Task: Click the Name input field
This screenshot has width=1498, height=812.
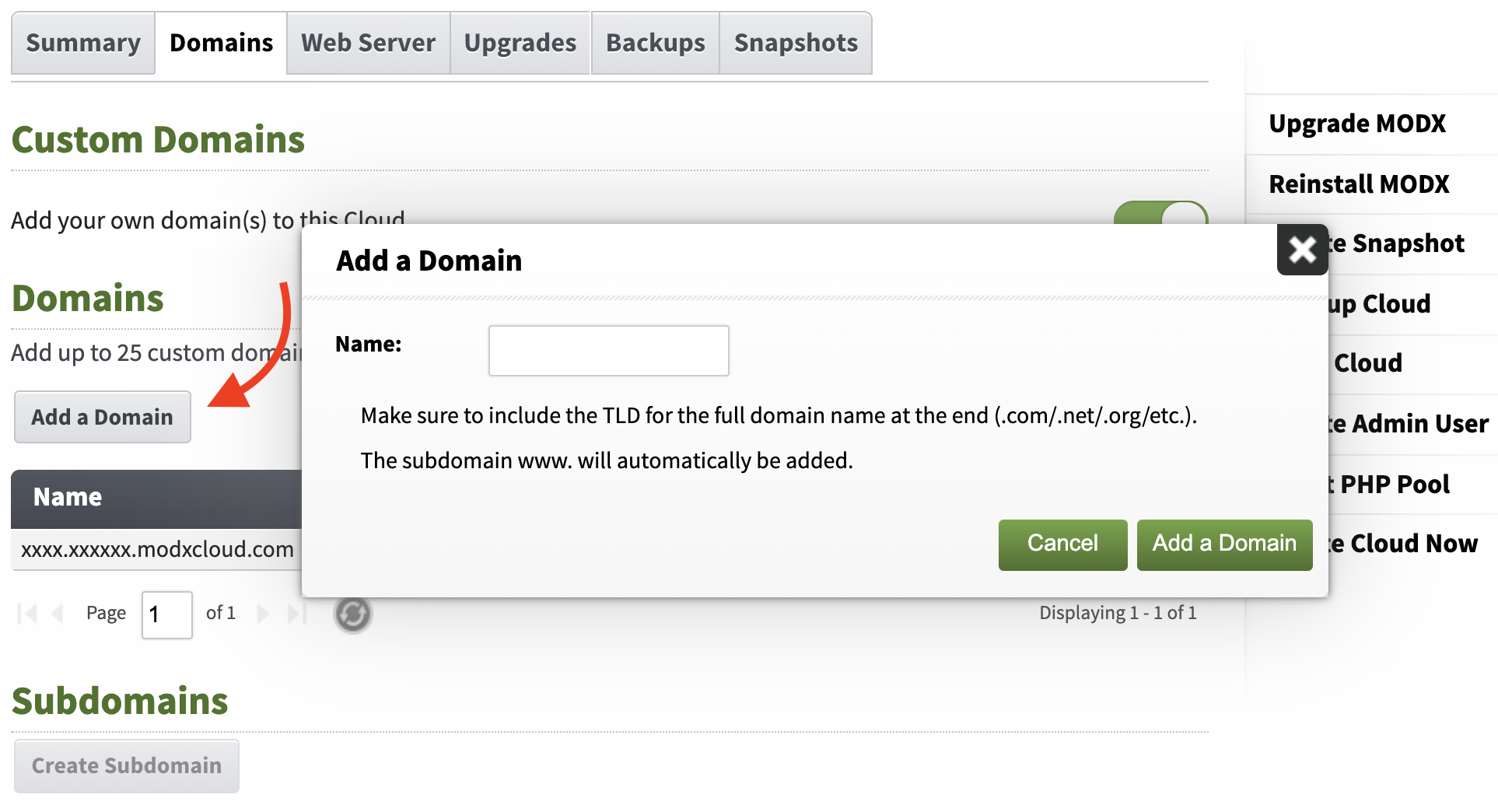Action: point(608,351)
